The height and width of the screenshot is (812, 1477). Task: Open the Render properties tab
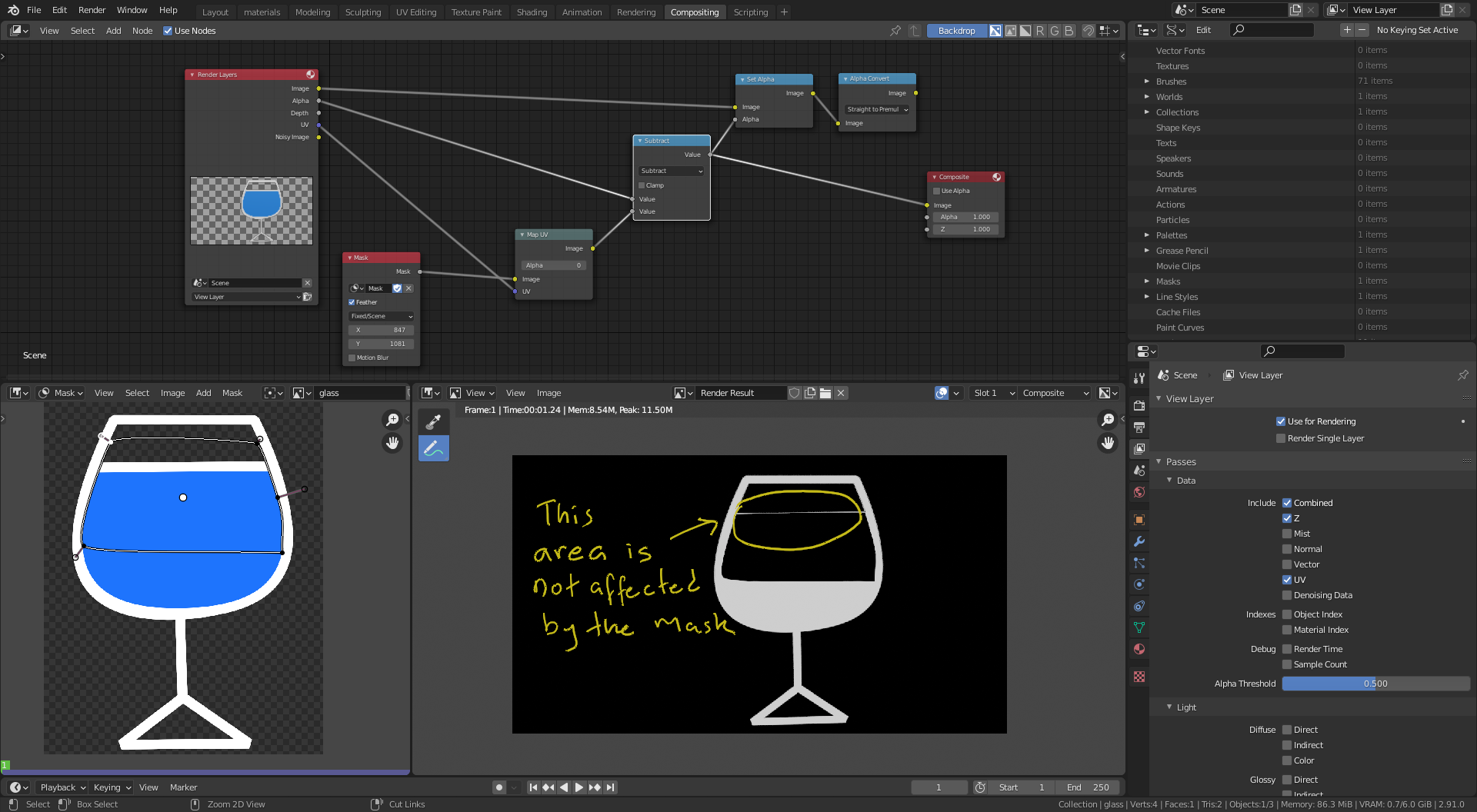coord(1139,405)
